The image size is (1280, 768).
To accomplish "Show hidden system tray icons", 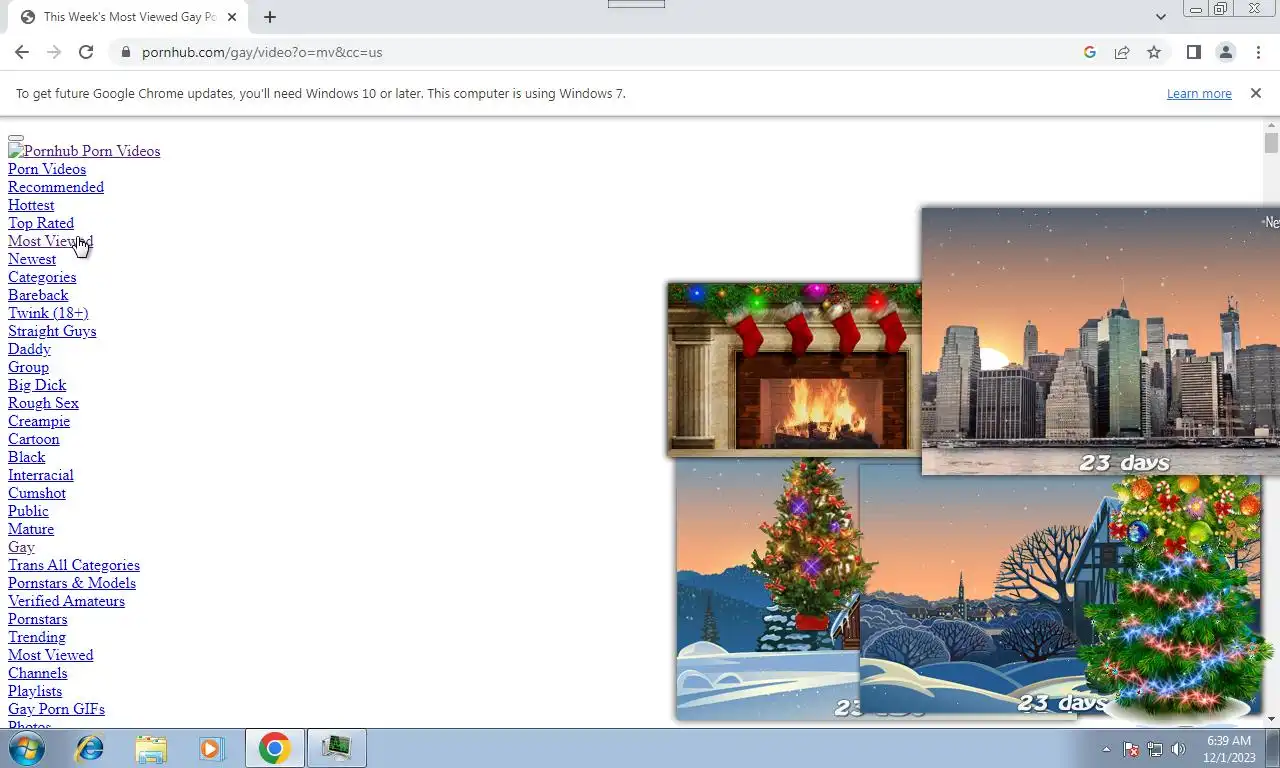I will 1106,749.
